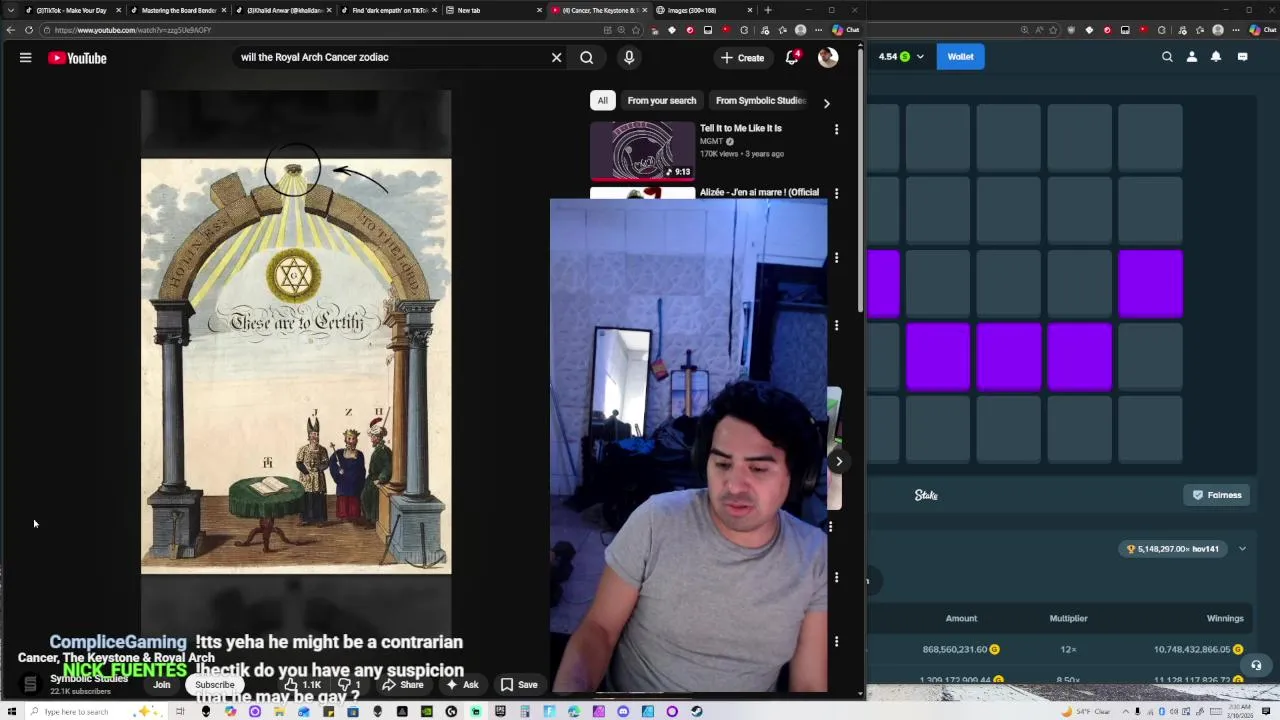Open the Stake user profile icon
Screen dimensions: 1280x720
tap(1192, 57)
